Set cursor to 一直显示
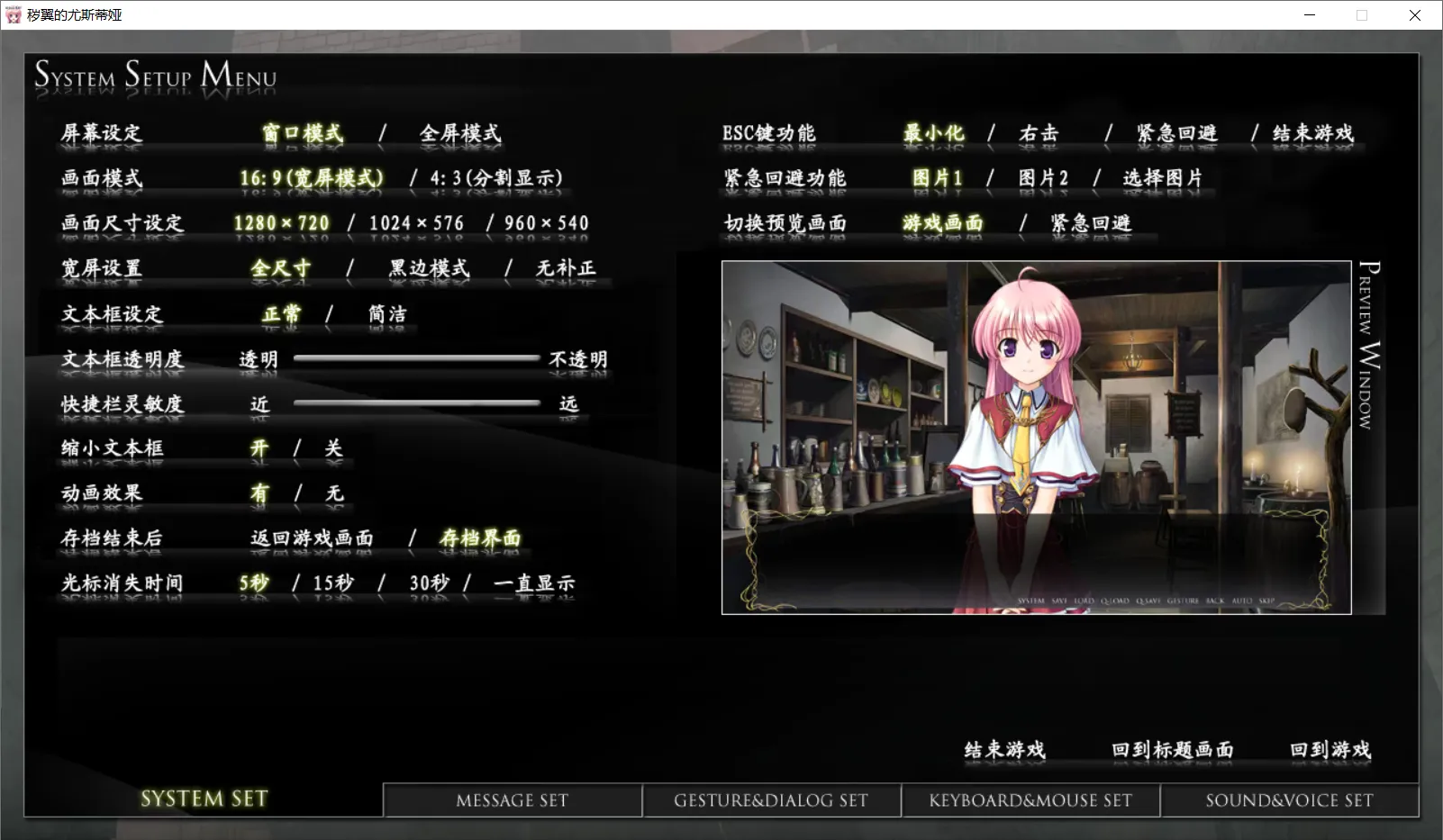This screenshot has width=1443, height=840. (x=533, y=583)
